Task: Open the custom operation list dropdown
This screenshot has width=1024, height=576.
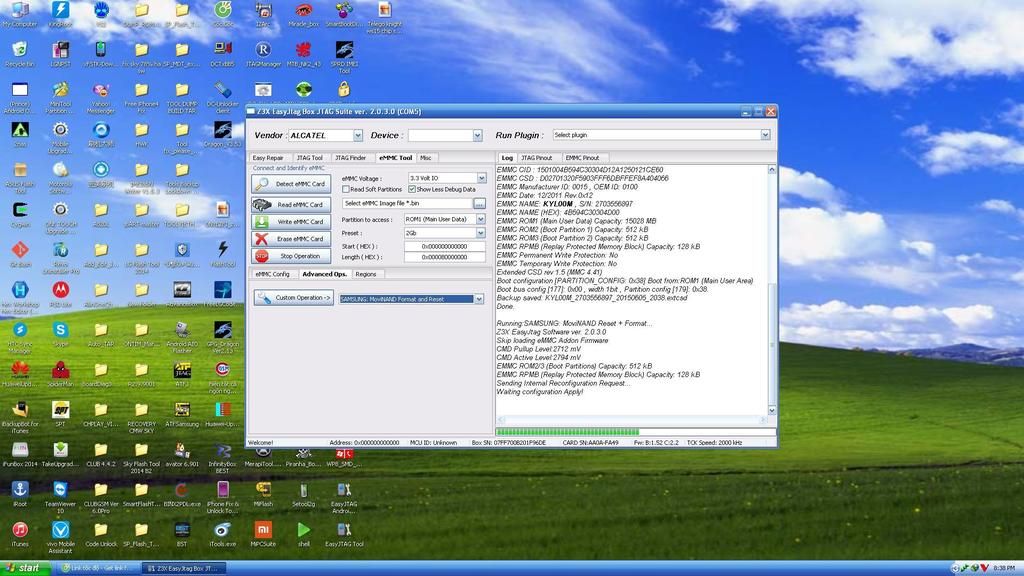Action: (x=479, y=299)
